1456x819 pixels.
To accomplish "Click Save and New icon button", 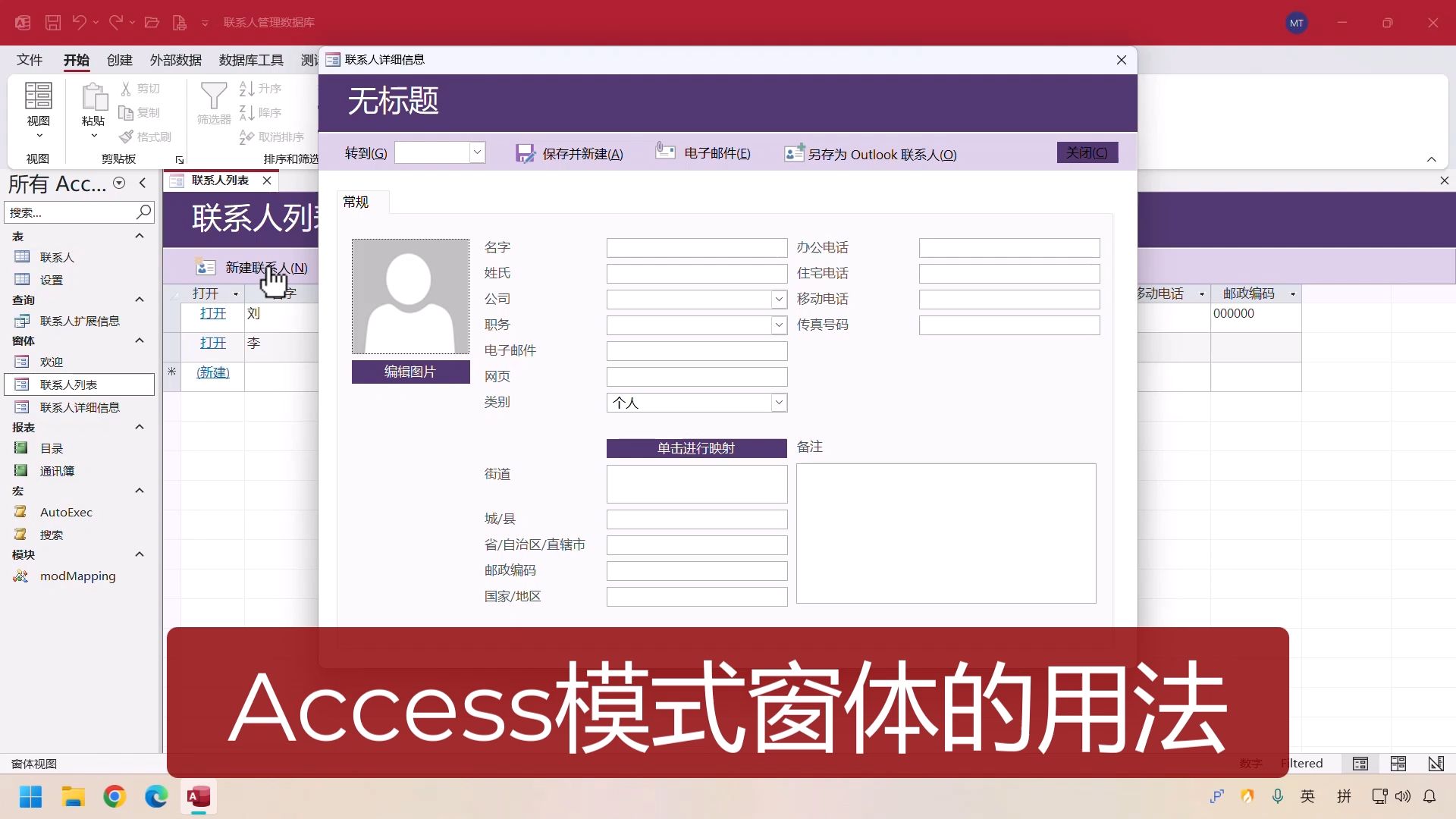I will tap(570, 153).
